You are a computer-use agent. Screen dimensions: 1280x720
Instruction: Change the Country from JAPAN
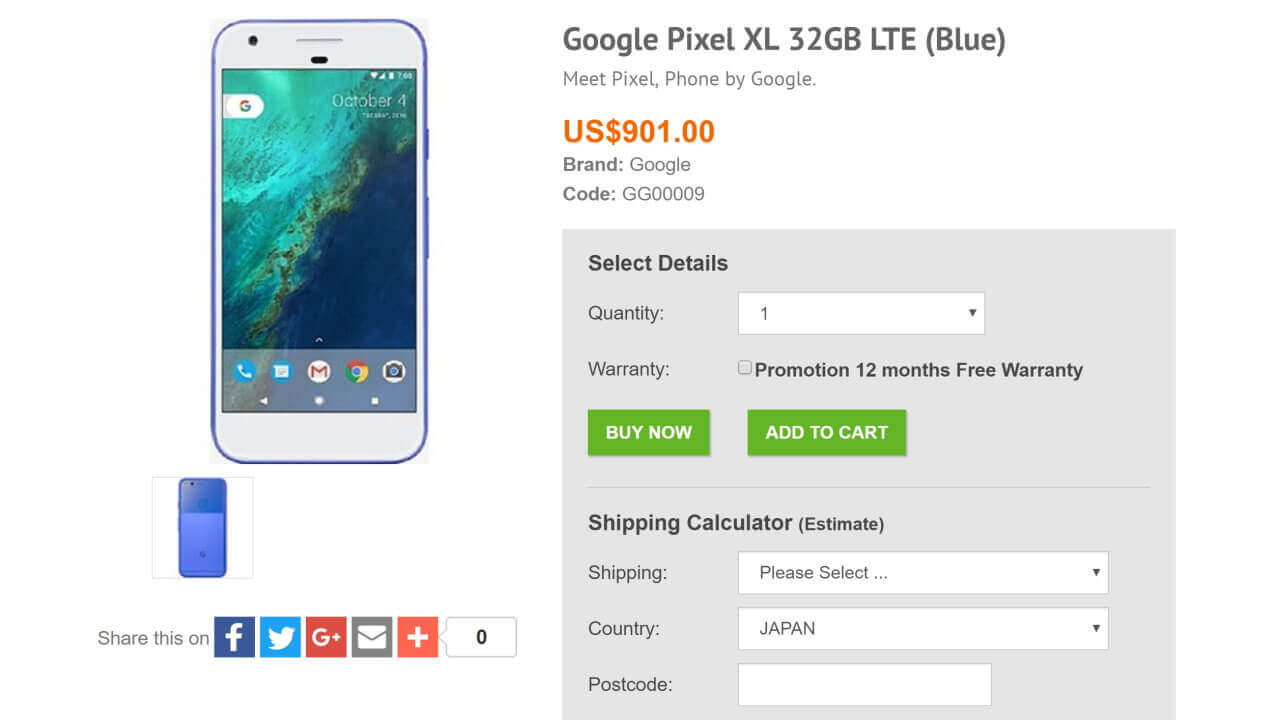(922, 628)
